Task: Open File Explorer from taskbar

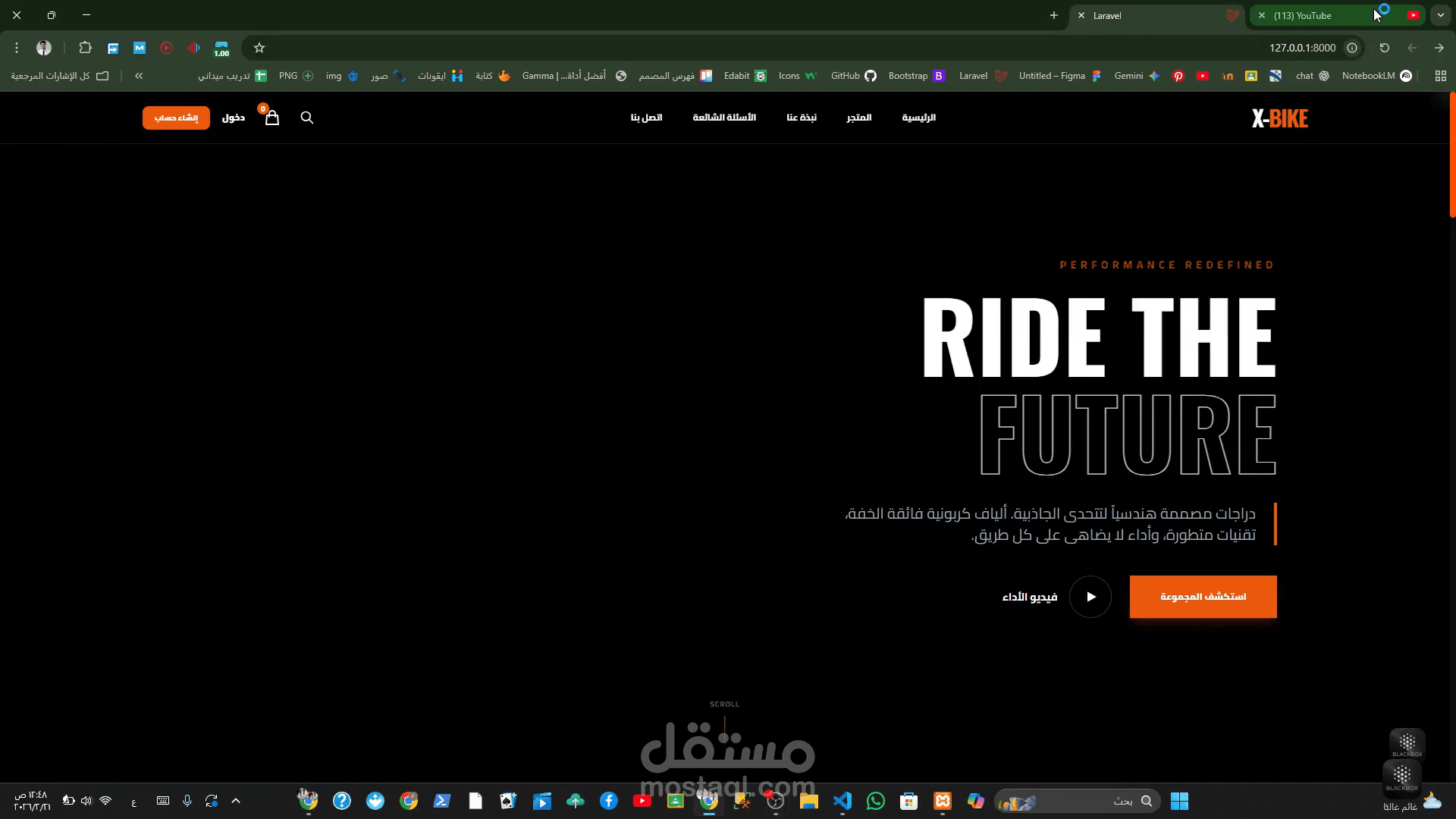Action: (809, 801)
